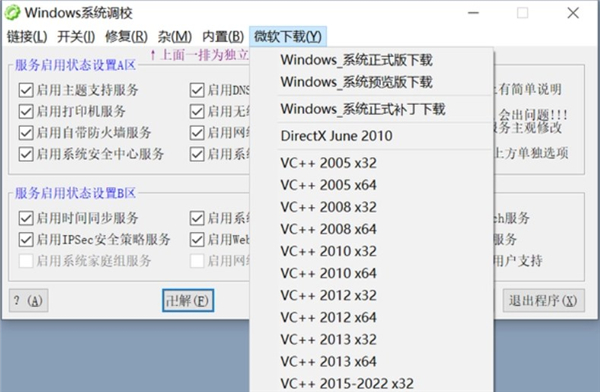Toggle 启用时间同步服务 checkbox

pos(26,218)
